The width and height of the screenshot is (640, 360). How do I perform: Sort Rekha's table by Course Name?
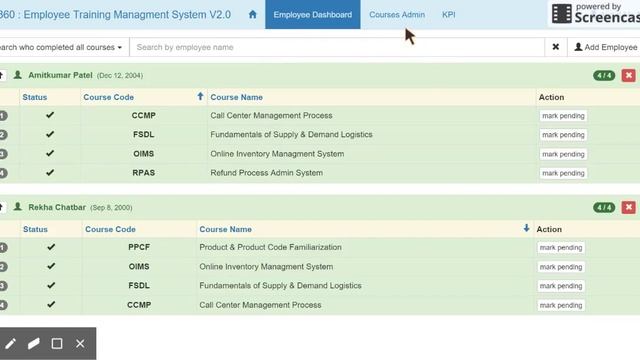click(225, 229)
